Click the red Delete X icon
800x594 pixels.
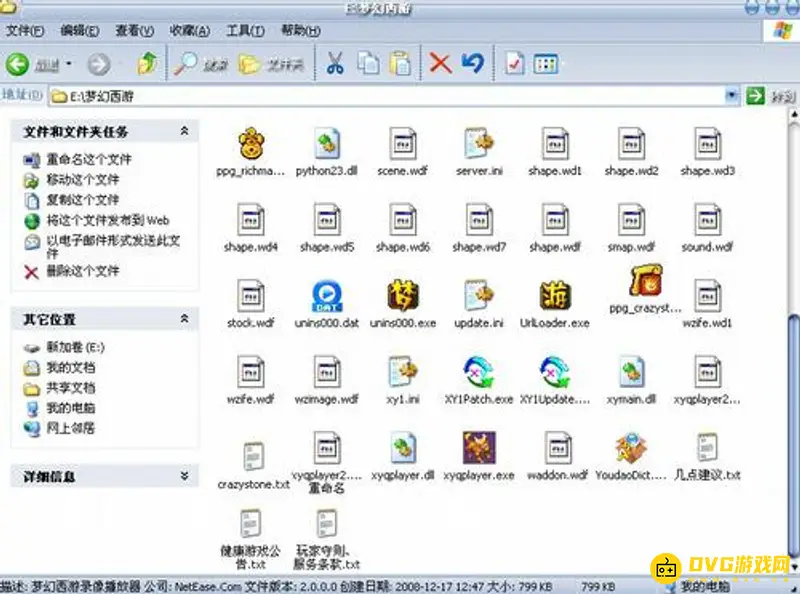440,64
